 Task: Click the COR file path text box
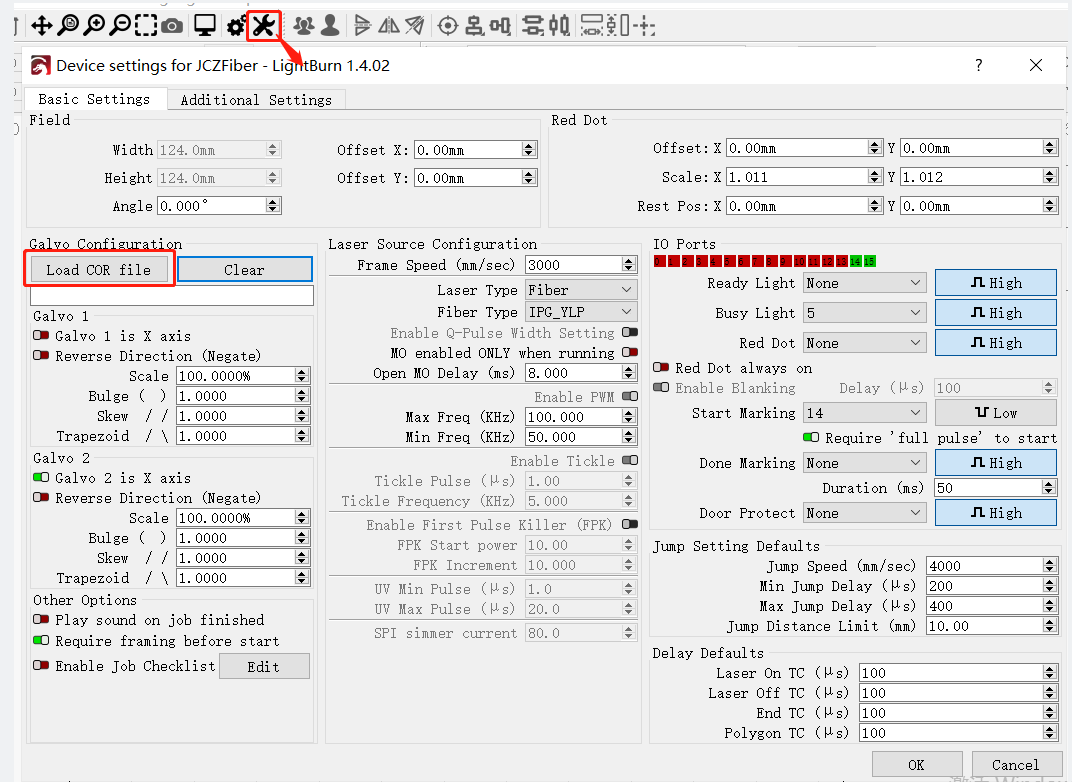click(172, 295)
